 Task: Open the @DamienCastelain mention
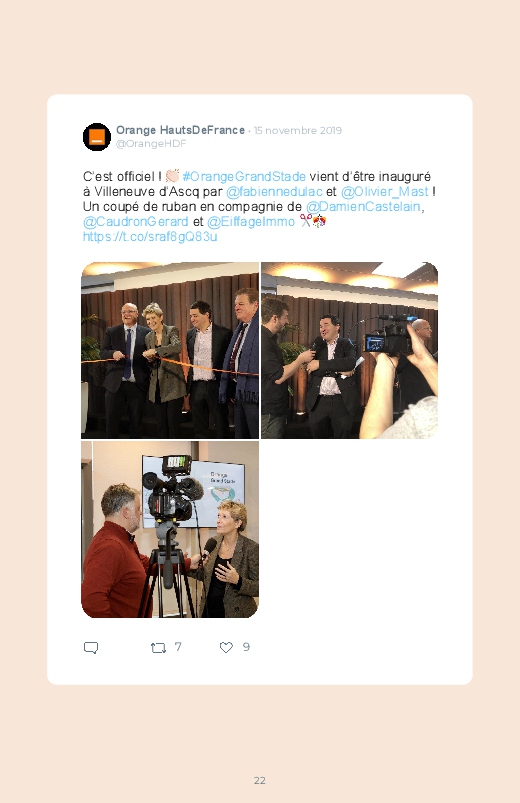pyautogui.click(x=363, y=206)
